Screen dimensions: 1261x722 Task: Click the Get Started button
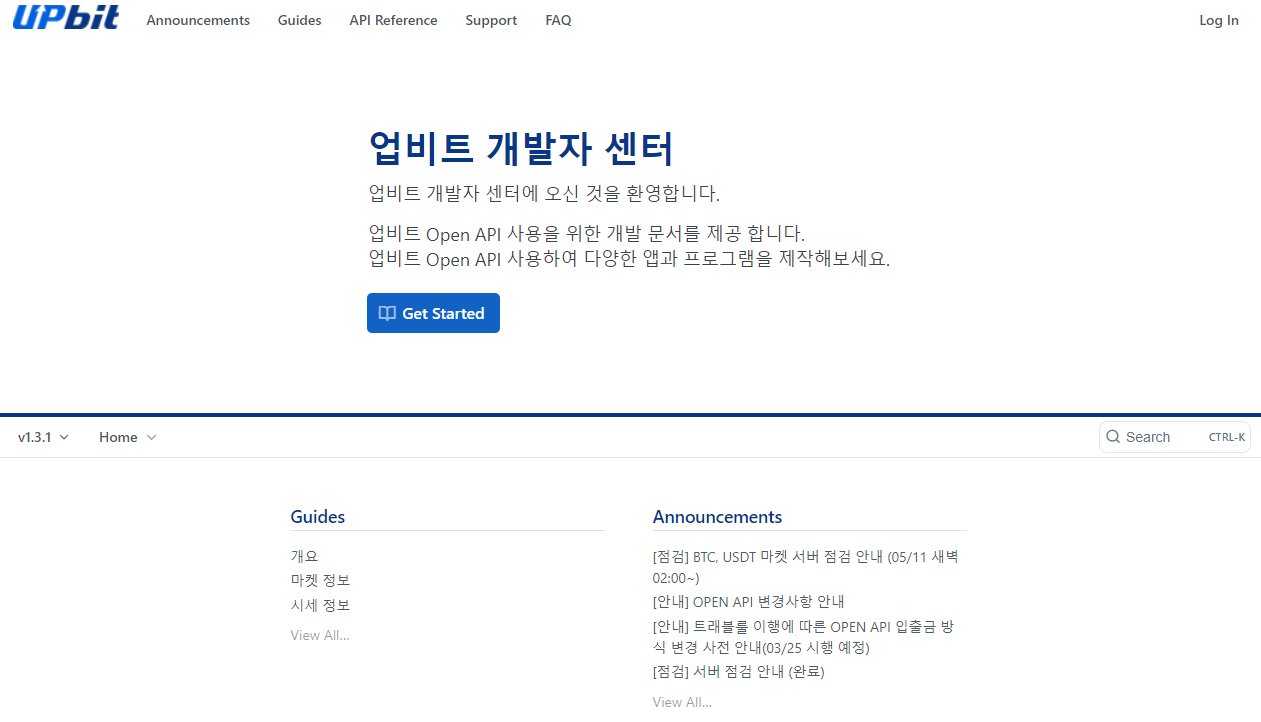tap(433, 312)
